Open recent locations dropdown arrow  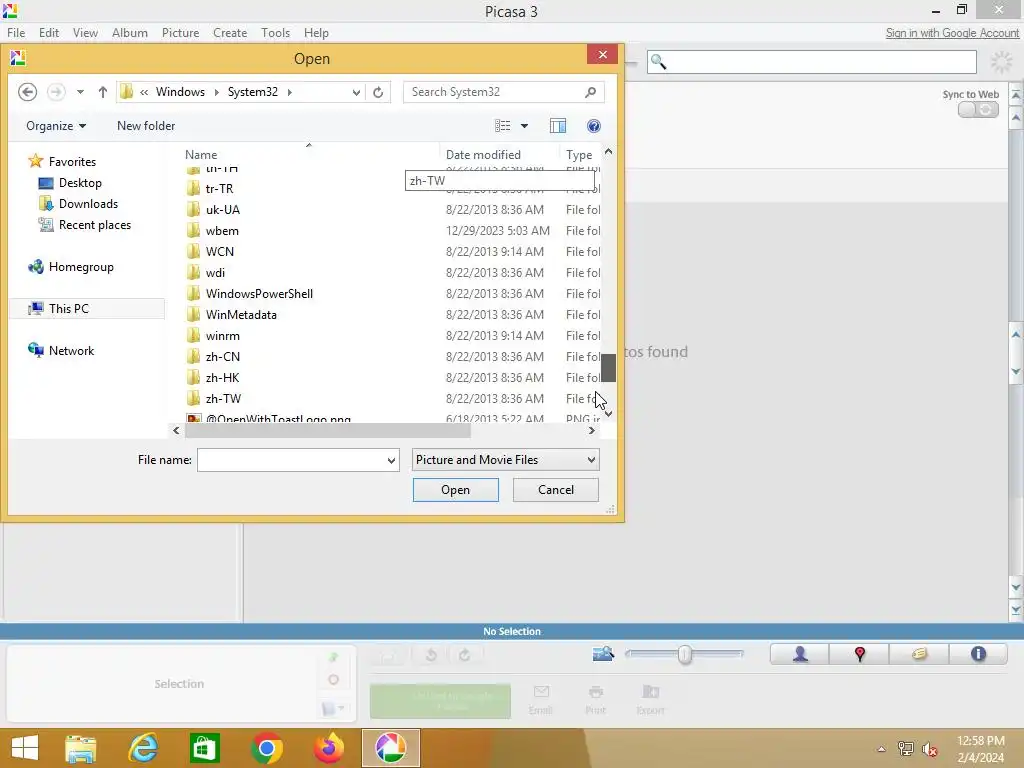pyautogui.click(x=80, y=92)
